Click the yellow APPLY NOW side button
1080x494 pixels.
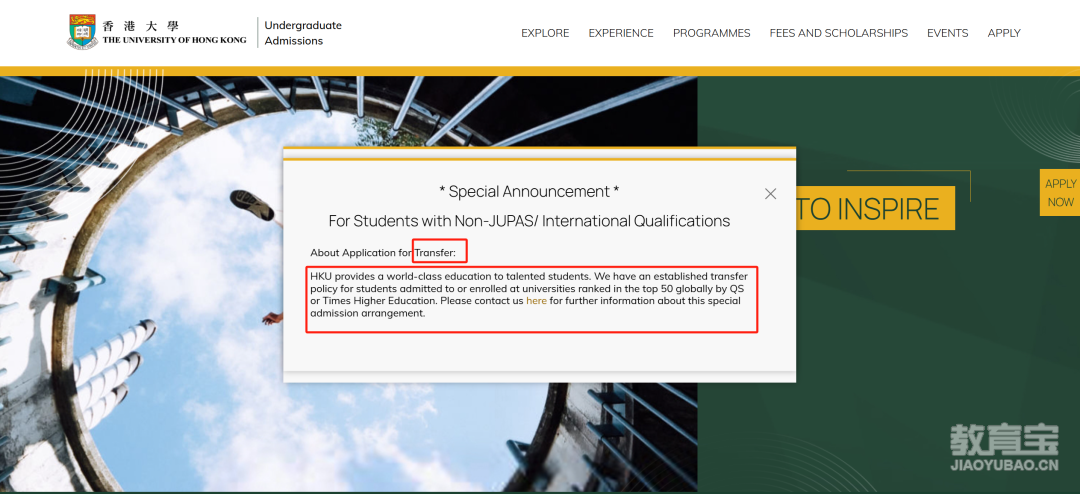coord(1060,193)
